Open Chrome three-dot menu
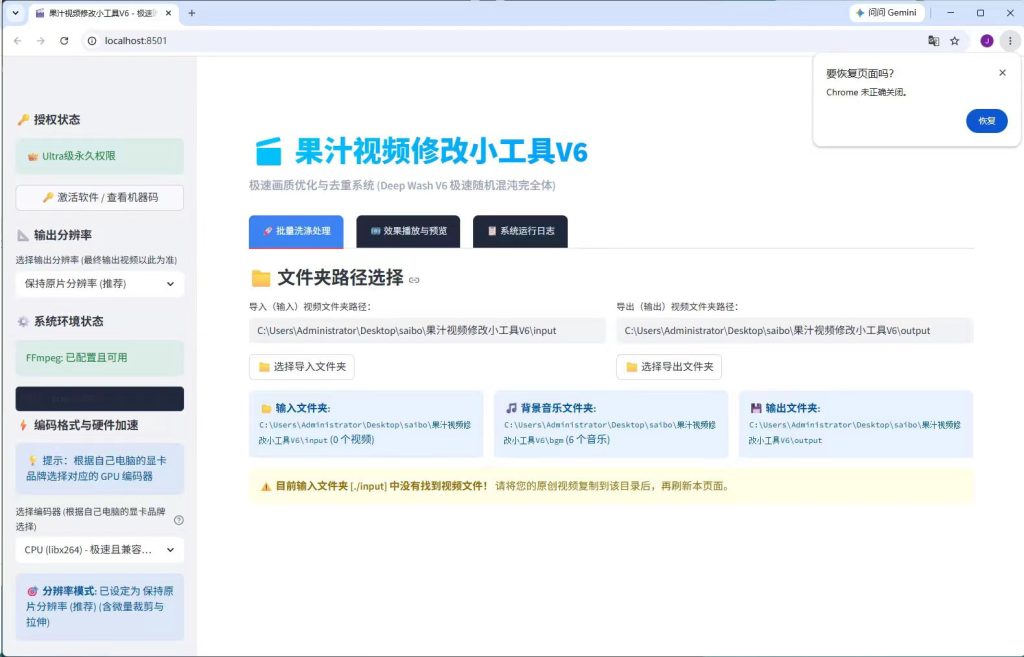This screenshot has width=1024, height=657. 1010,40
